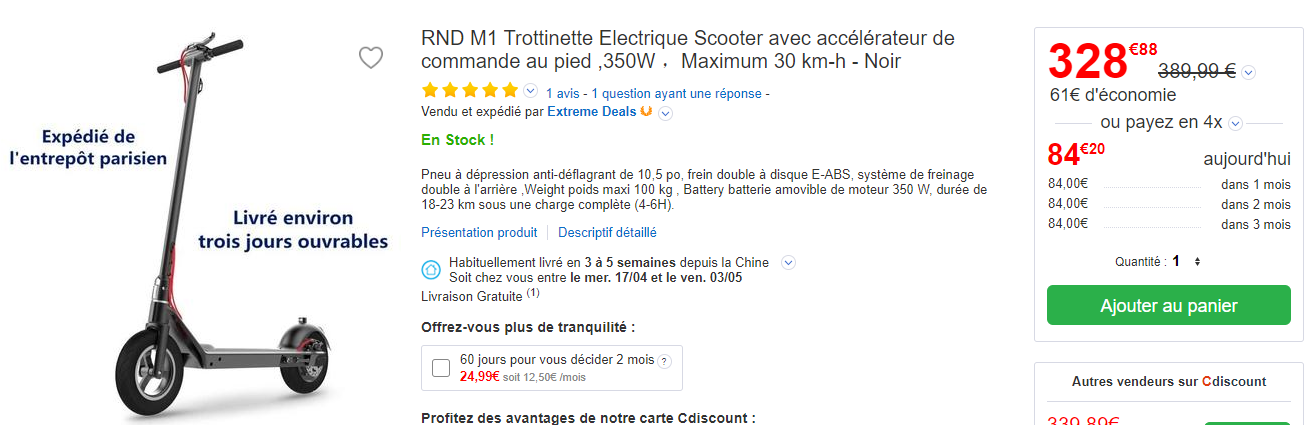
Task: Add product to wishlist with heart icon
Action: (x=371, y=58)
